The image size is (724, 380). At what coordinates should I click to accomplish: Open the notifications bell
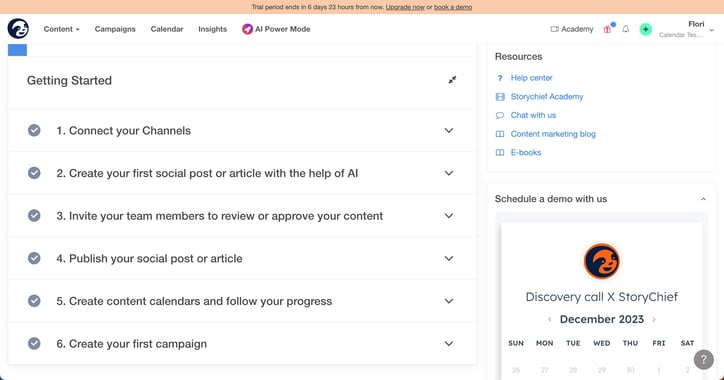pos(626,29)
